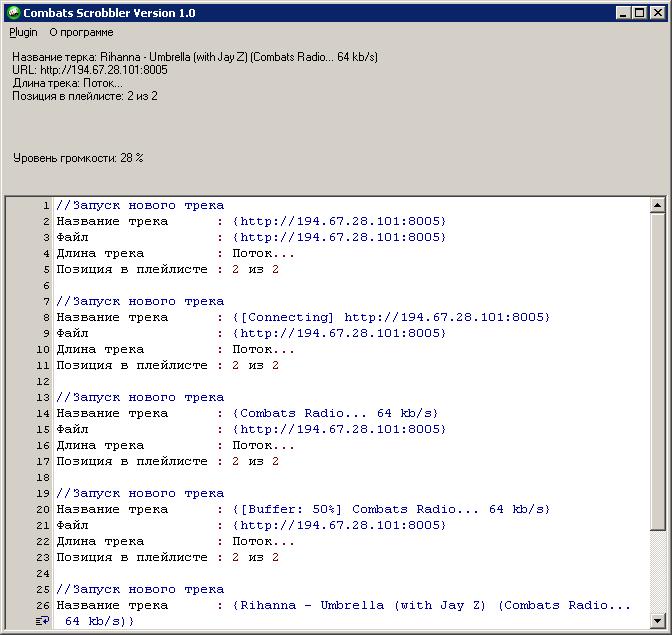Open the О программе menu

81,33
